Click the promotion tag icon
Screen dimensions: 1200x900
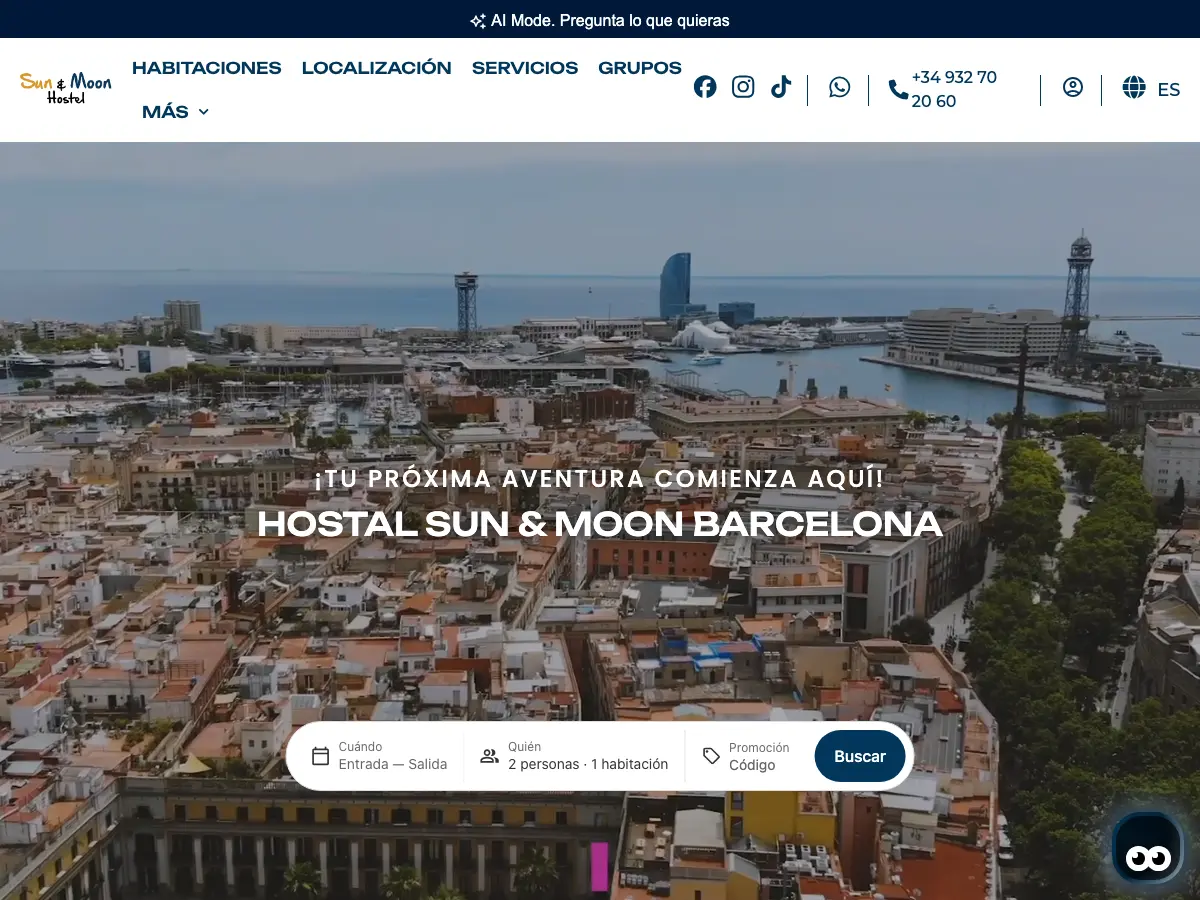[x=711, y=756]
